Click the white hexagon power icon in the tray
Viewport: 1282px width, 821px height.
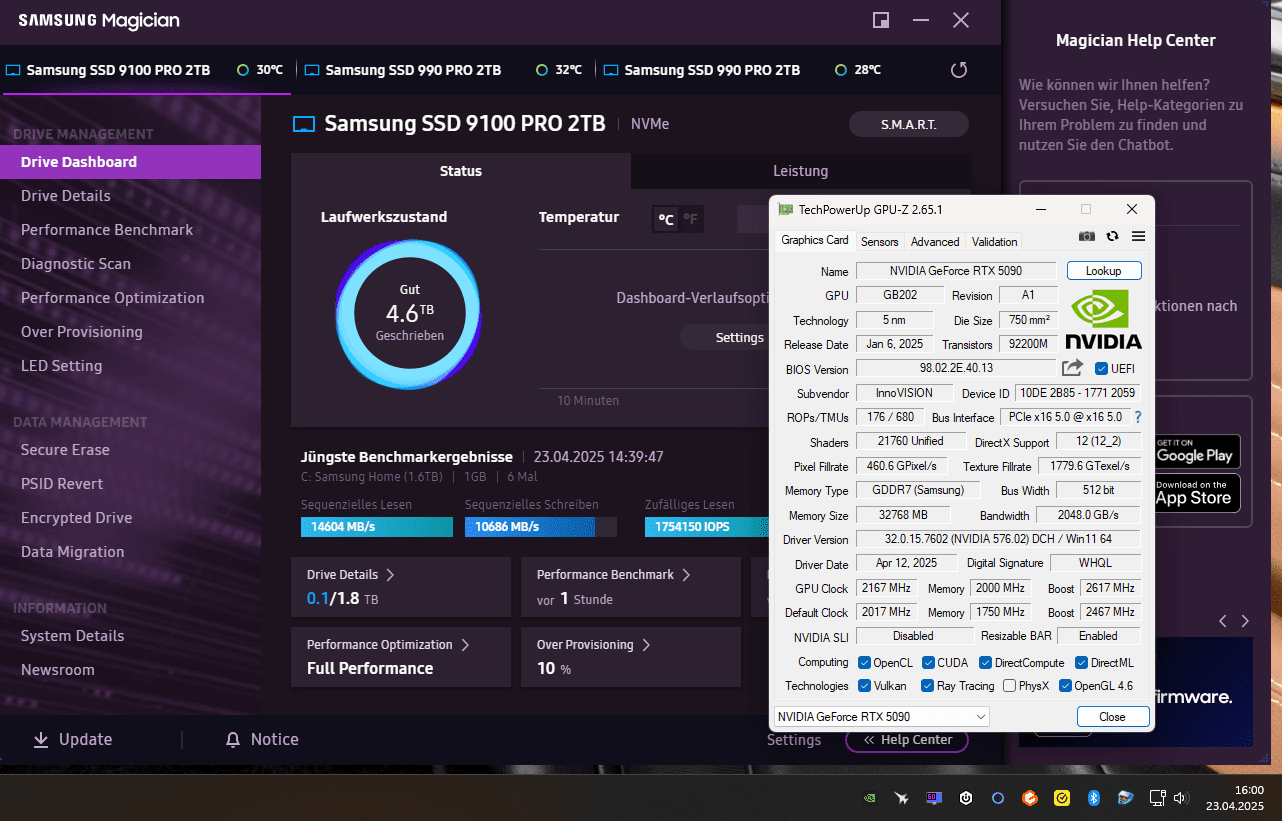pos(966,798)
